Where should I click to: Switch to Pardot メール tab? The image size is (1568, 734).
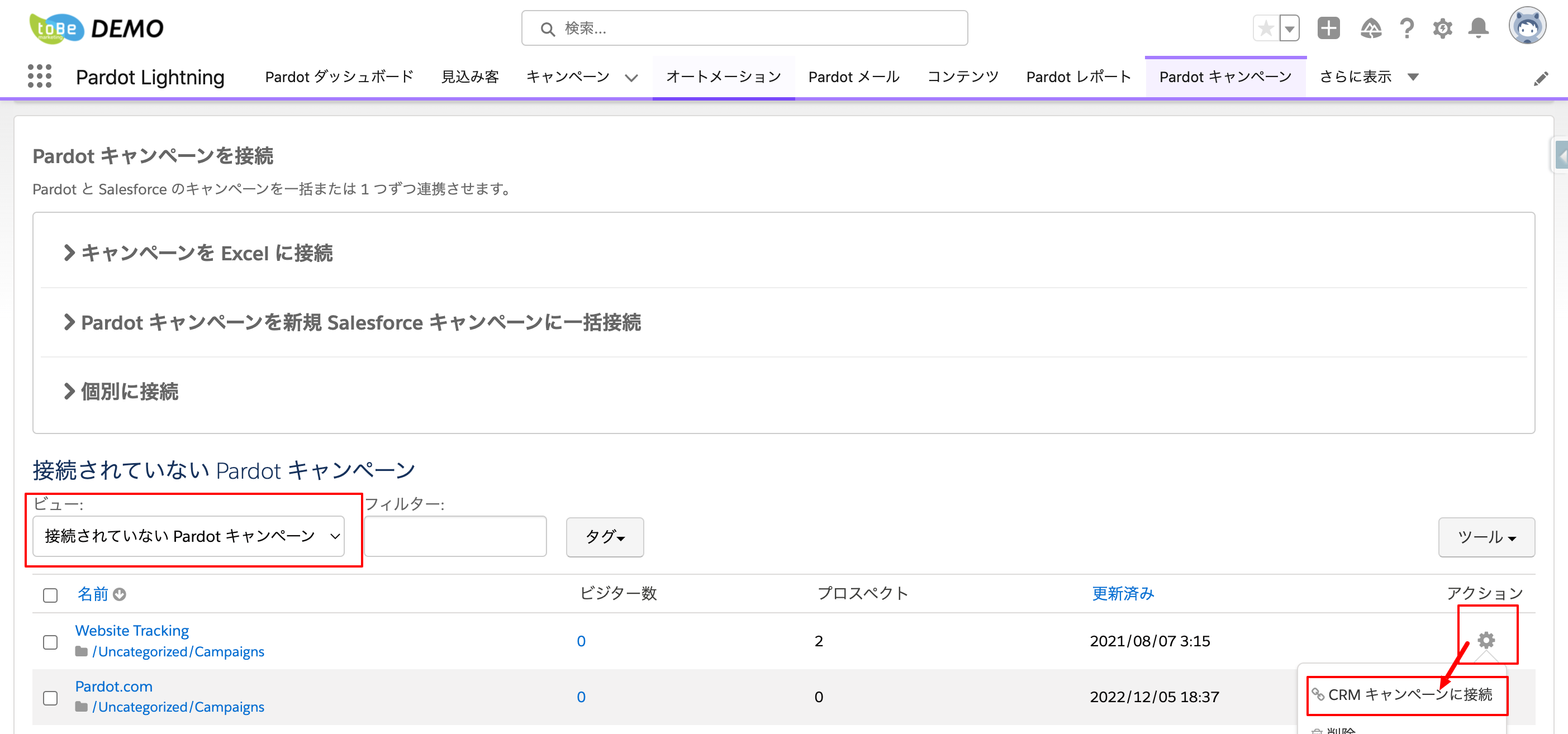853,77
